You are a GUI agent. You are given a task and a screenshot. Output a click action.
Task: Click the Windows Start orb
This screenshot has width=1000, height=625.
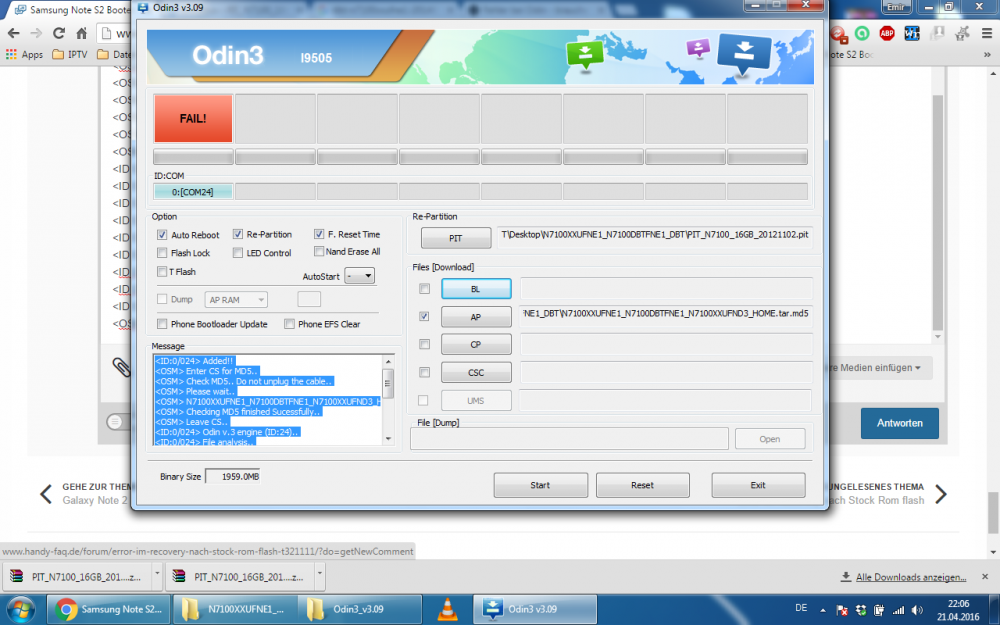(20, 607)
